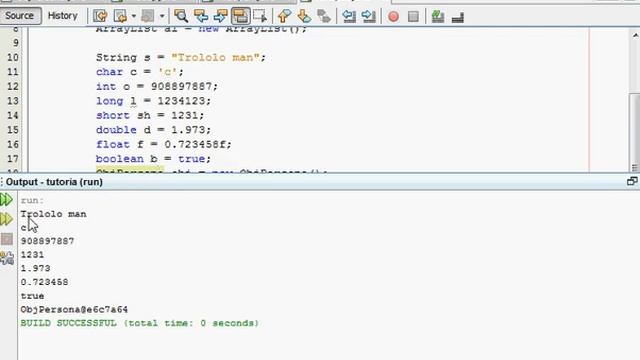Click the 'float f = 0.723458f;' code line
The image size is (640, 360).
coord(164,144)
